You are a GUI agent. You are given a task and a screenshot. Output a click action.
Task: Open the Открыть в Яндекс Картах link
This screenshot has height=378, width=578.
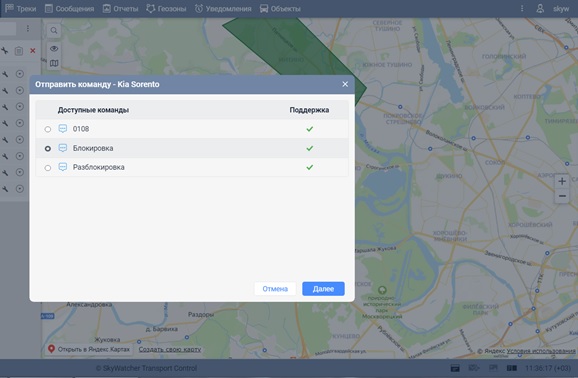89,349
